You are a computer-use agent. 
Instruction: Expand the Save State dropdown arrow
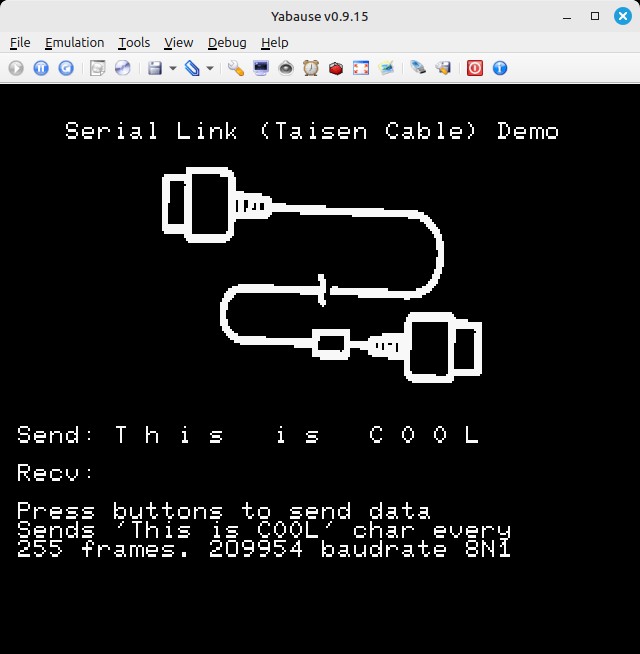[x=173, y=68]
